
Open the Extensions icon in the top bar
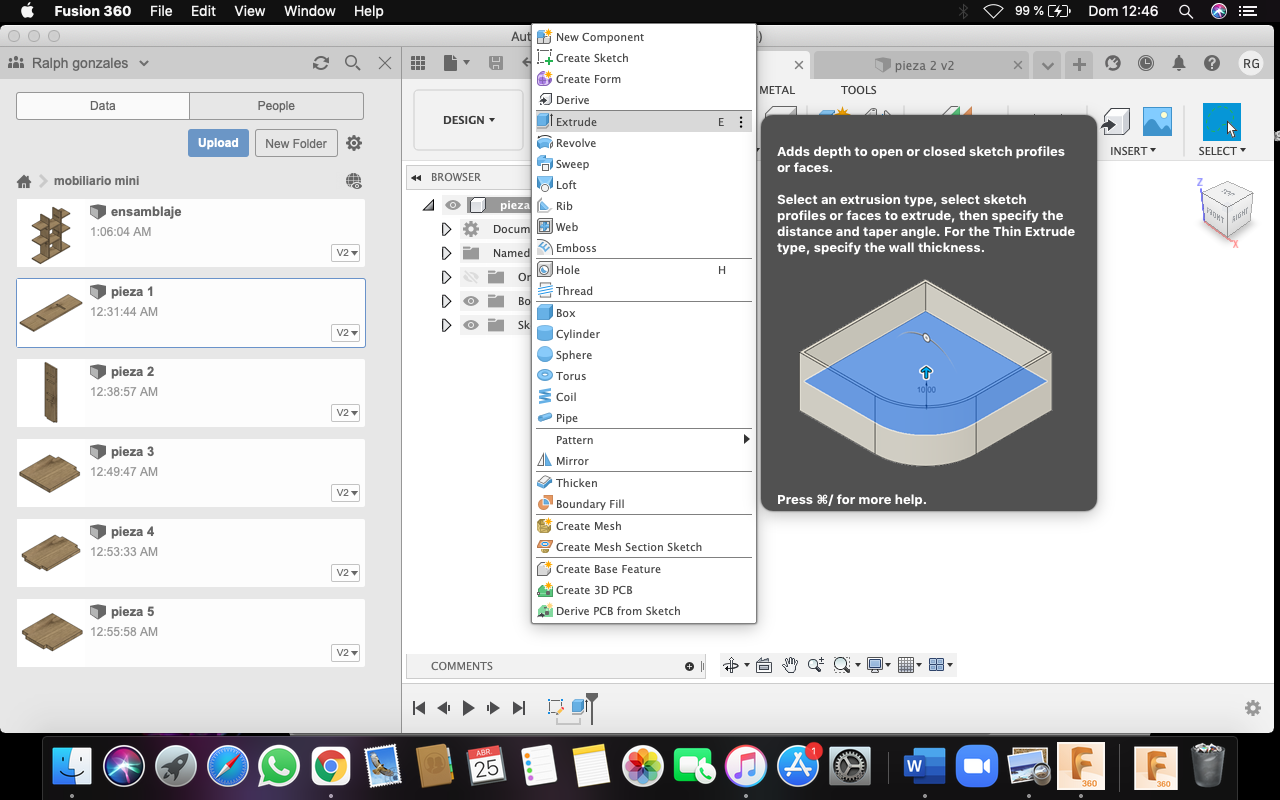(1113, 63)
